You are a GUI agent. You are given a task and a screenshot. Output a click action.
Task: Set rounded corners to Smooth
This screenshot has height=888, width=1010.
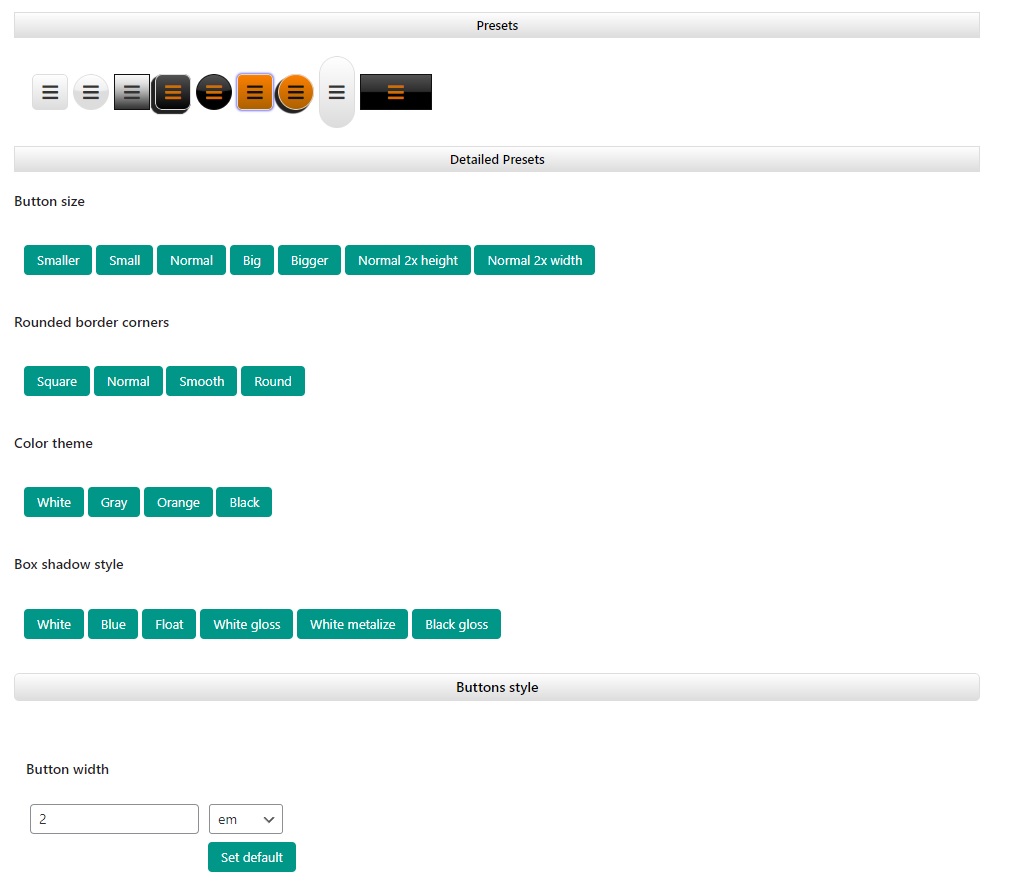click(202, 381)
